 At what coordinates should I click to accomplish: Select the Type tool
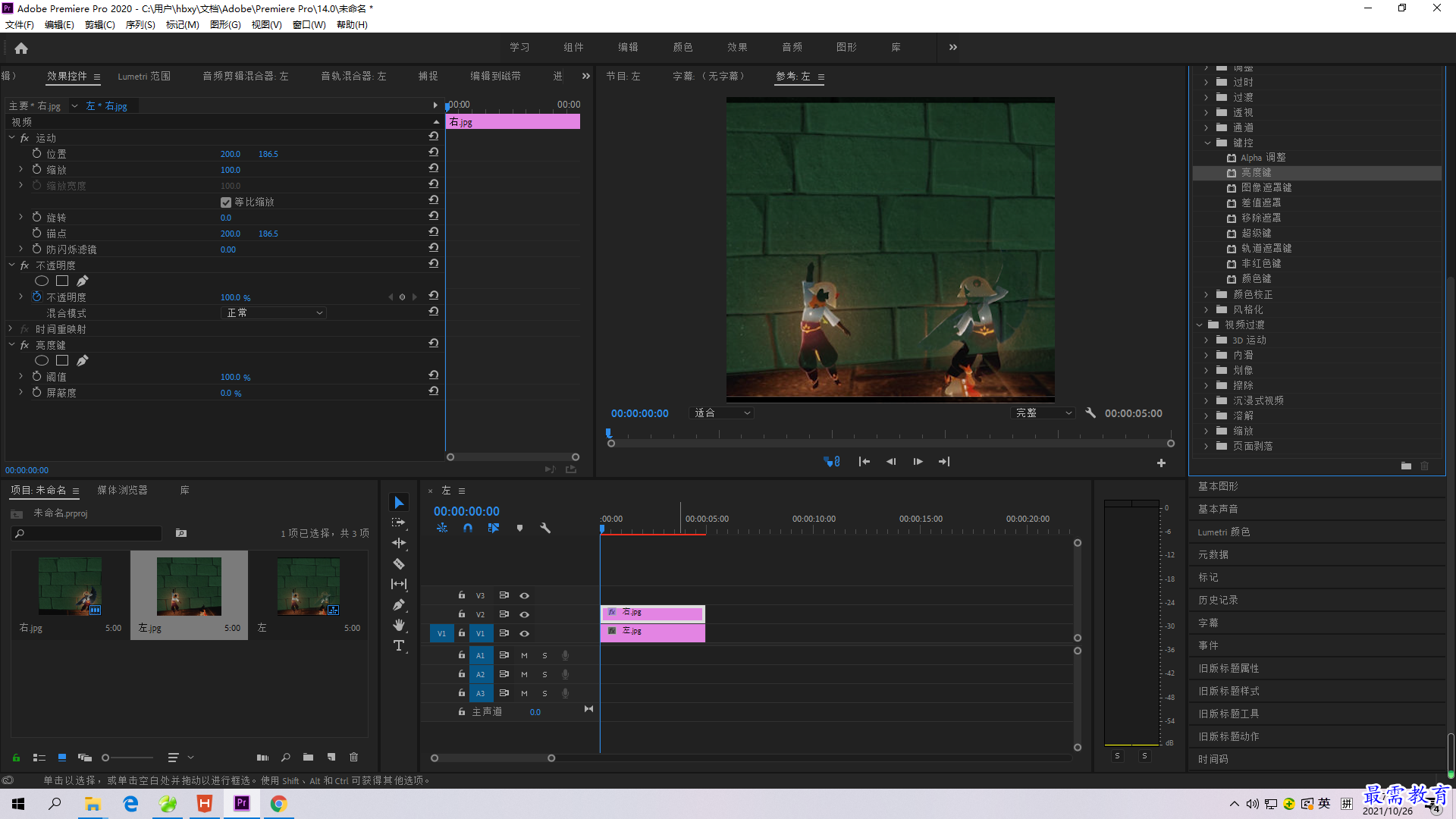(399, 645)
